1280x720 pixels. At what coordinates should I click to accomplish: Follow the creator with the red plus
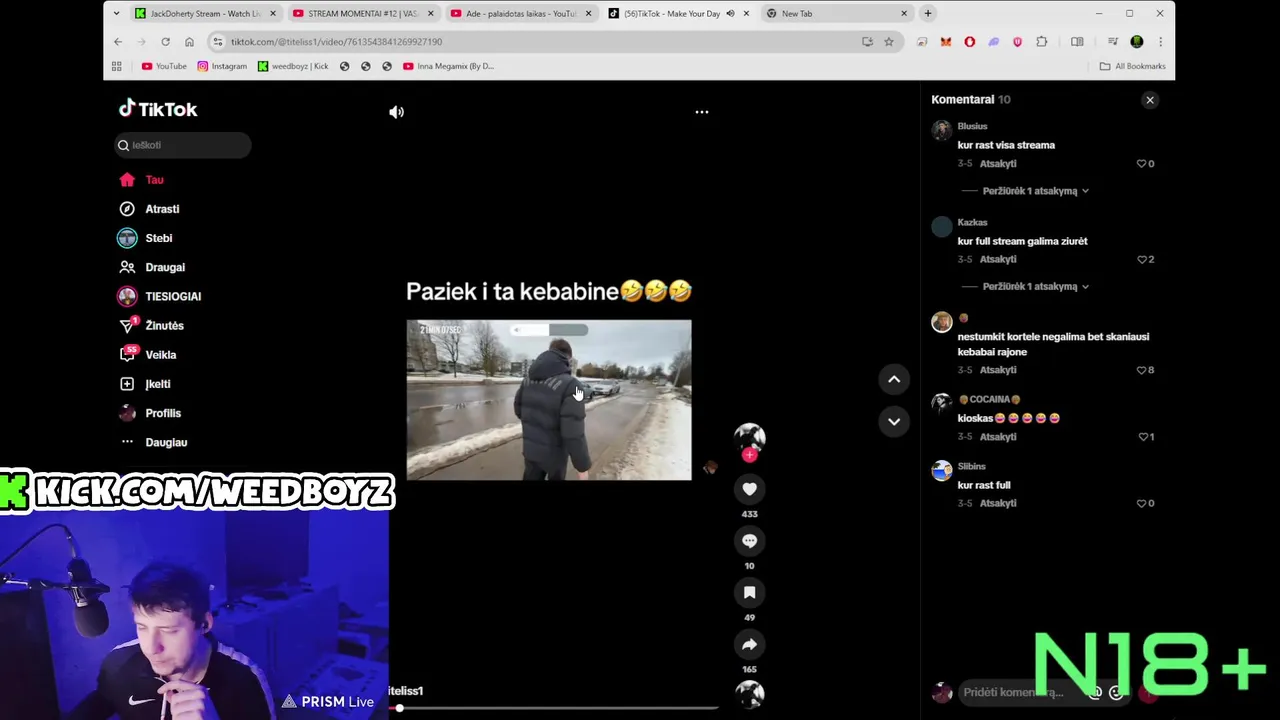(749, 455)
